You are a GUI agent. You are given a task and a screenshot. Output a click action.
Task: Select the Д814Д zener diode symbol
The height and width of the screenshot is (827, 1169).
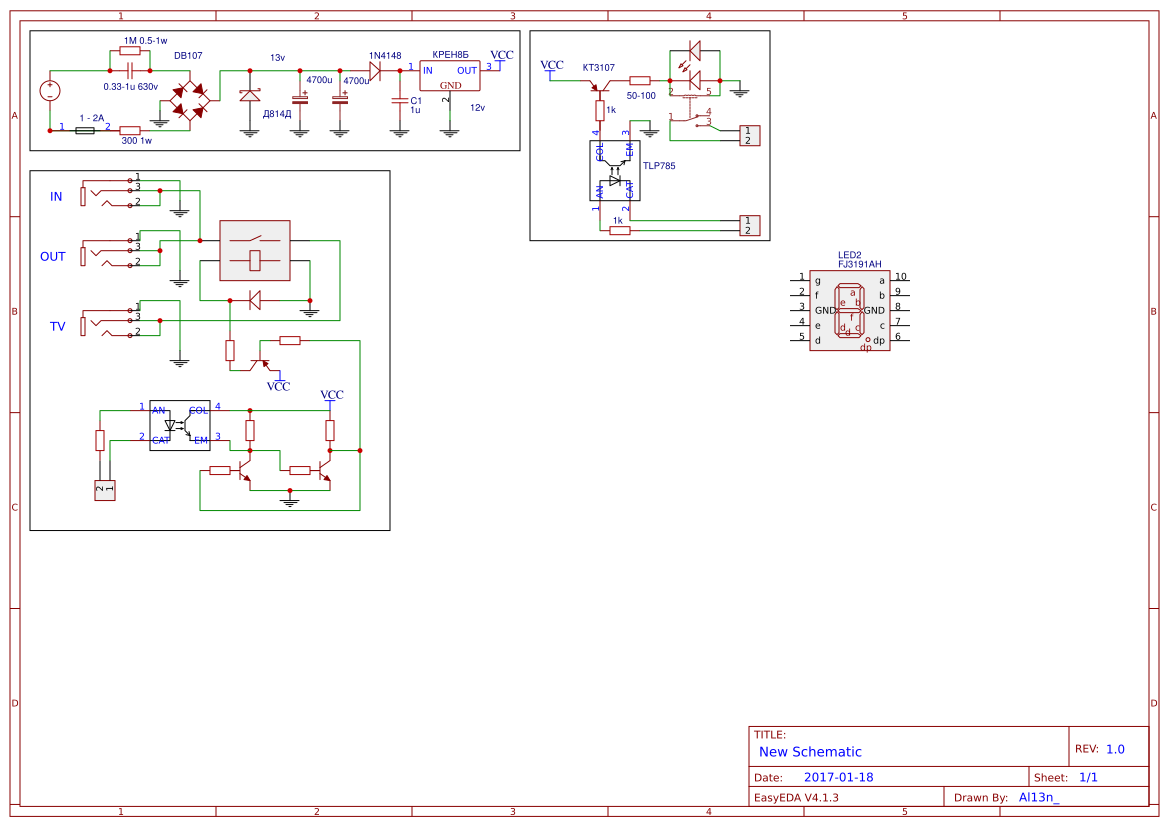(x=249, y=94)
